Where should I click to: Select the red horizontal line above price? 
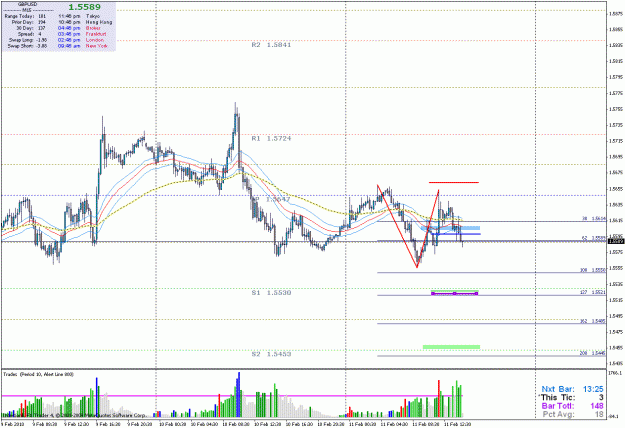[454, 183]
